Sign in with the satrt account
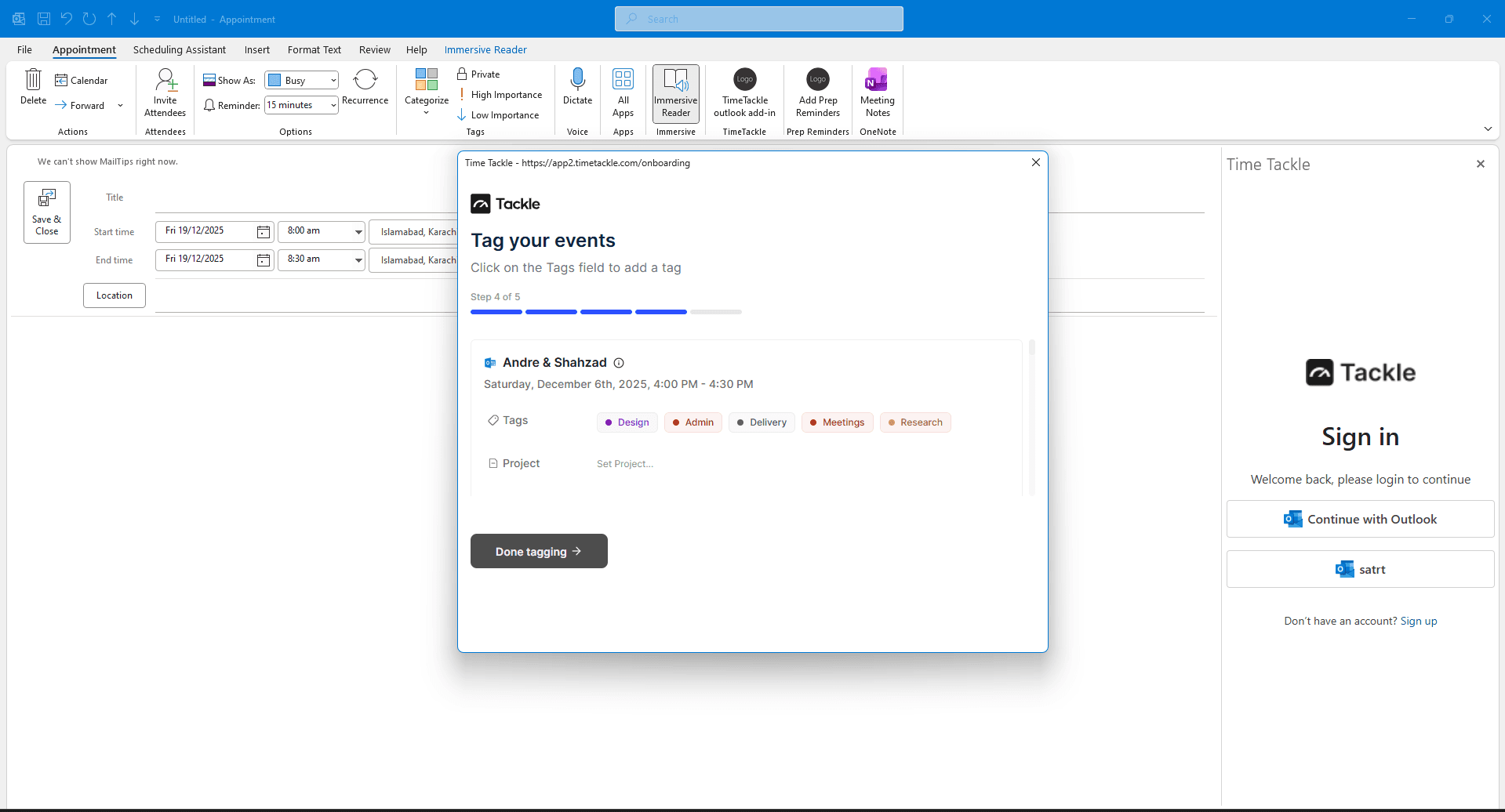 pyautogui.click(x=1361, y=569)
